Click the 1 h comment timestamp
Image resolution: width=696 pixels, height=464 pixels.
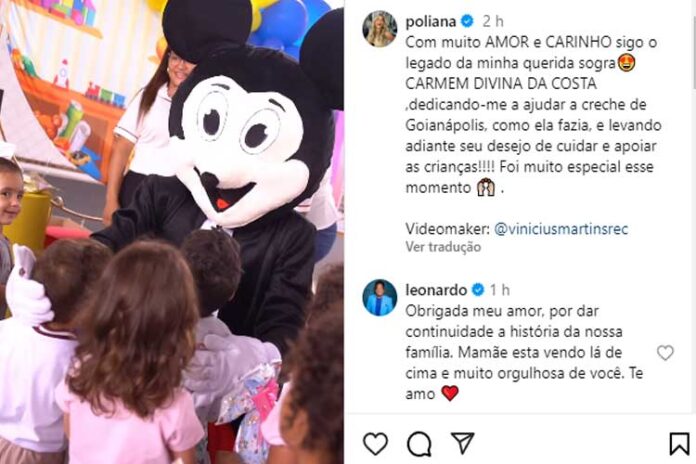click(499, 290)
